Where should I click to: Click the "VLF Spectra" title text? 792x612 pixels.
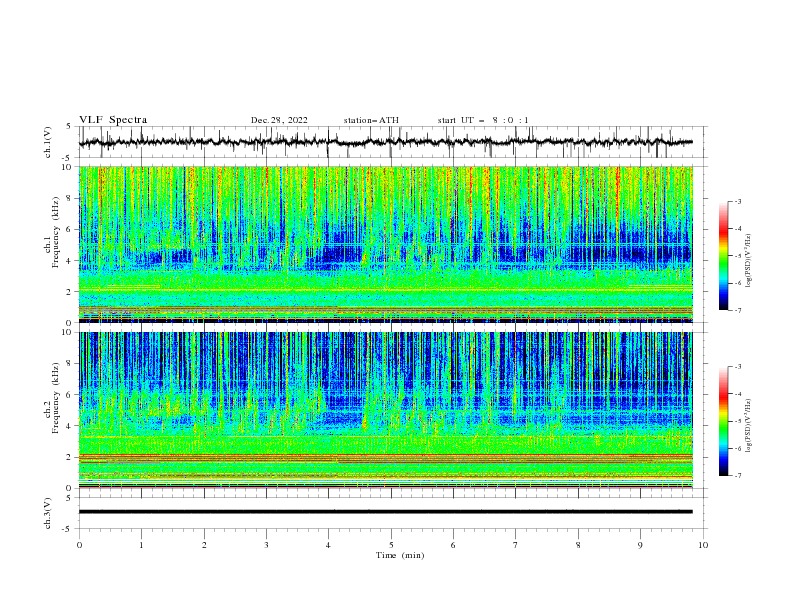113,120
